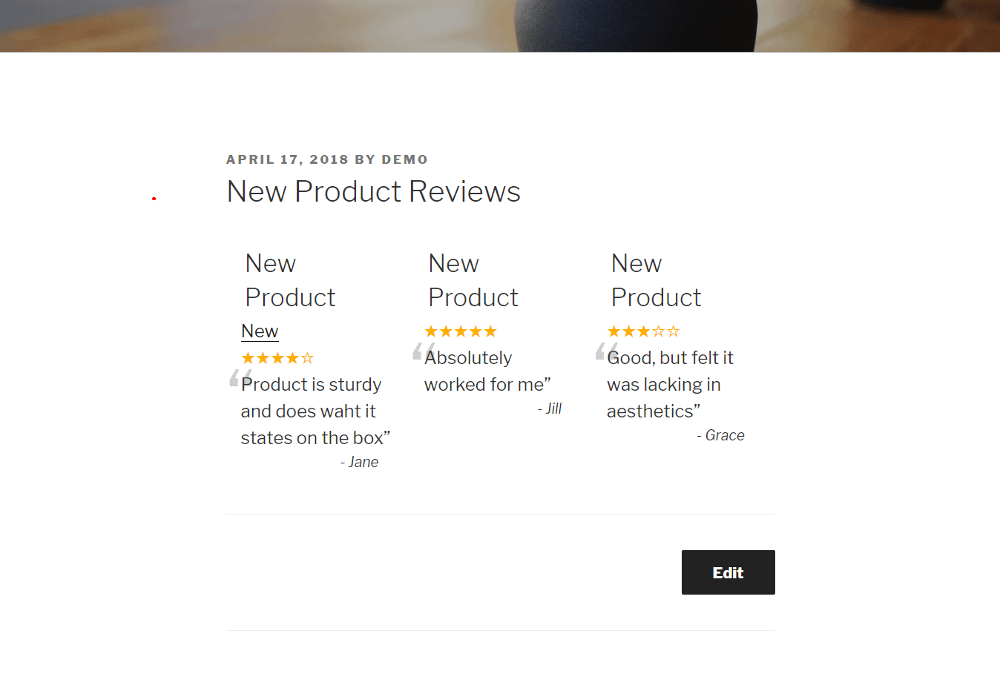Open the APRIL 17, 2018 date link
The image size is (1000, 691).
coord(287,159)
